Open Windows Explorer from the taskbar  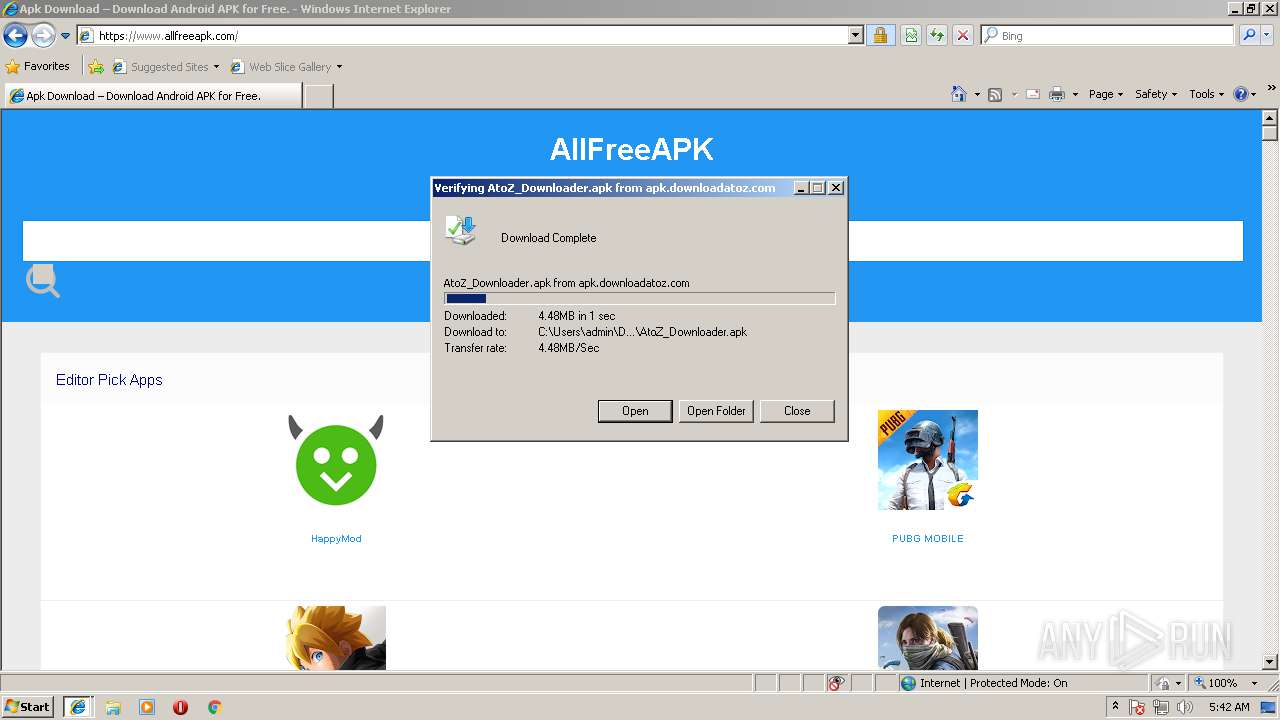coord(113,707)
